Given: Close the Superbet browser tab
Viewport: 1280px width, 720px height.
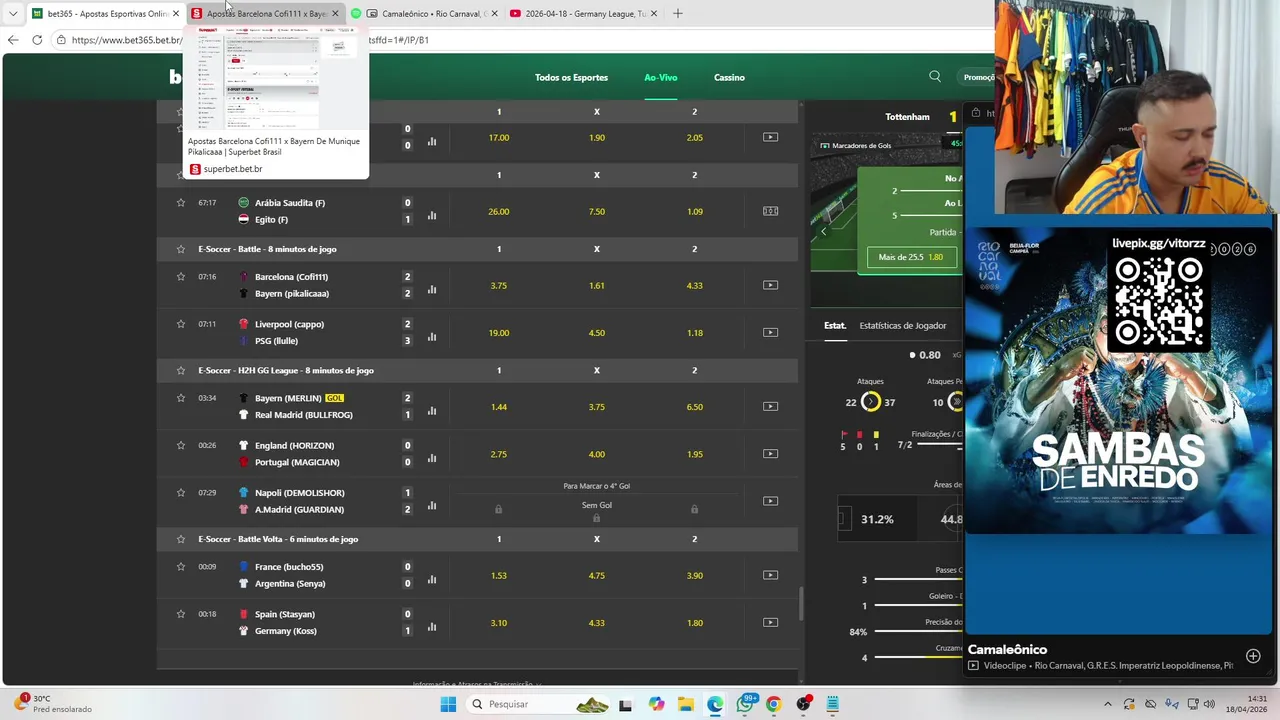Looking at the screenshot, I should click(x=335, y=14).
